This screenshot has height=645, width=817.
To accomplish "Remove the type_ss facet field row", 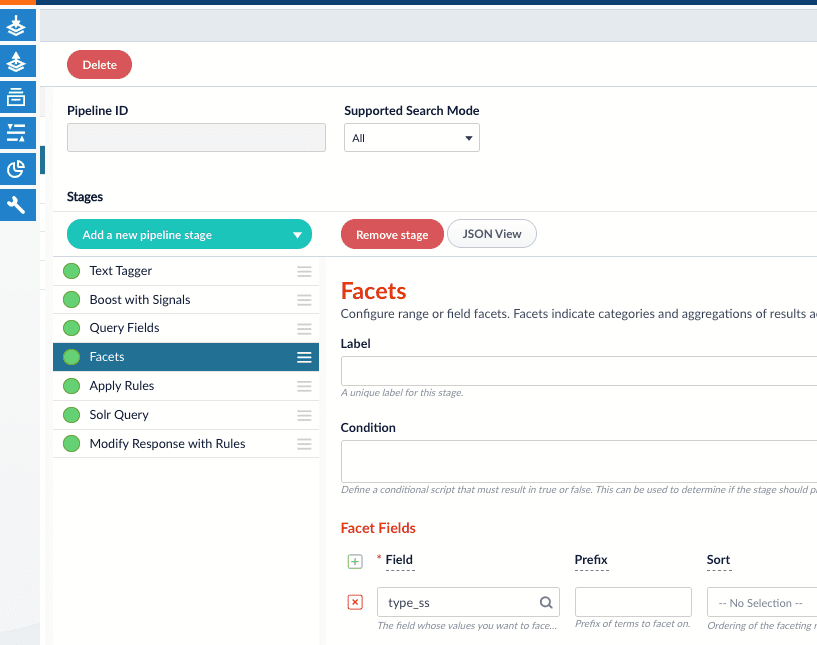I will [x=355, y=602].
